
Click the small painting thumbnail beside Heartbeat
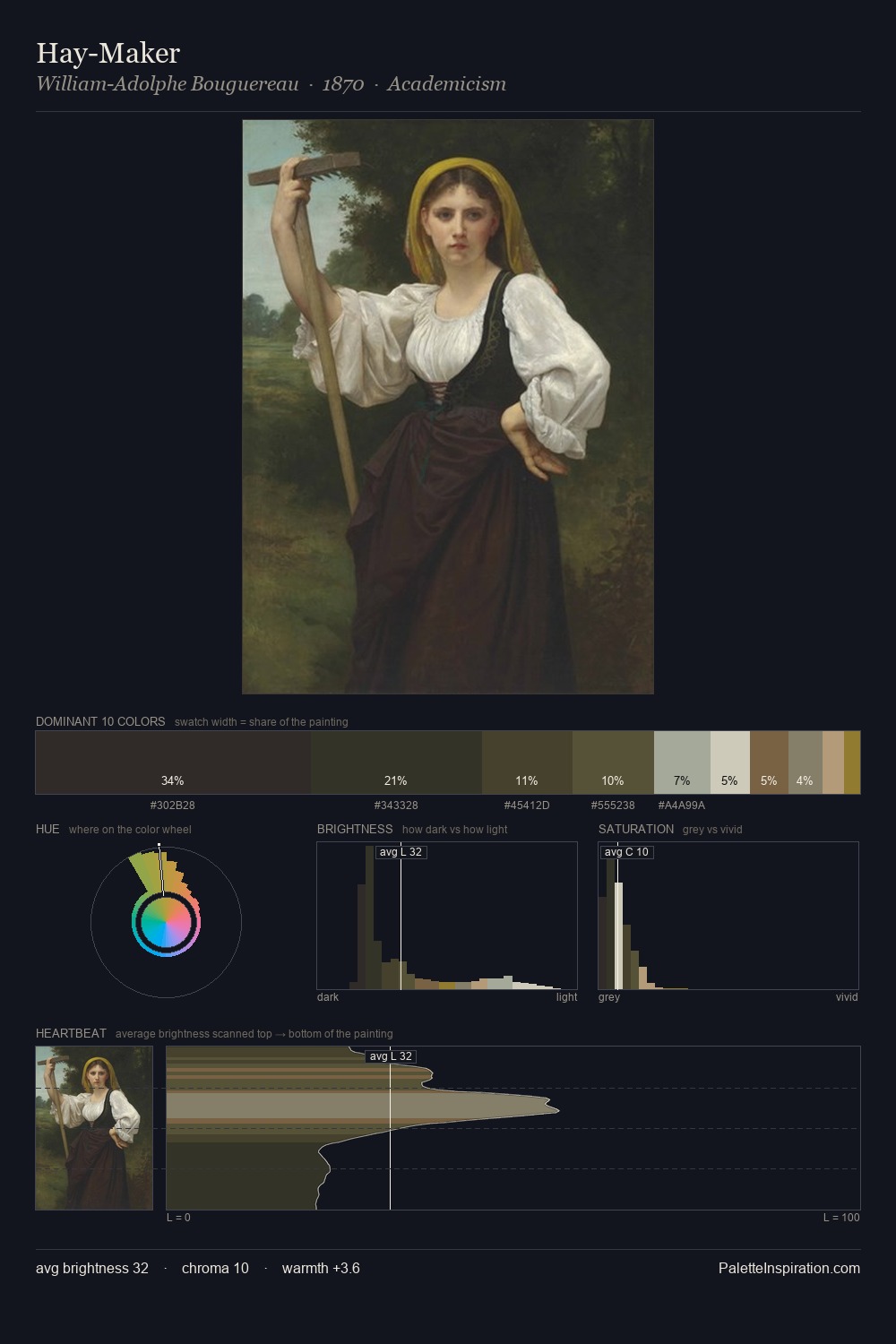point(94,1128)
